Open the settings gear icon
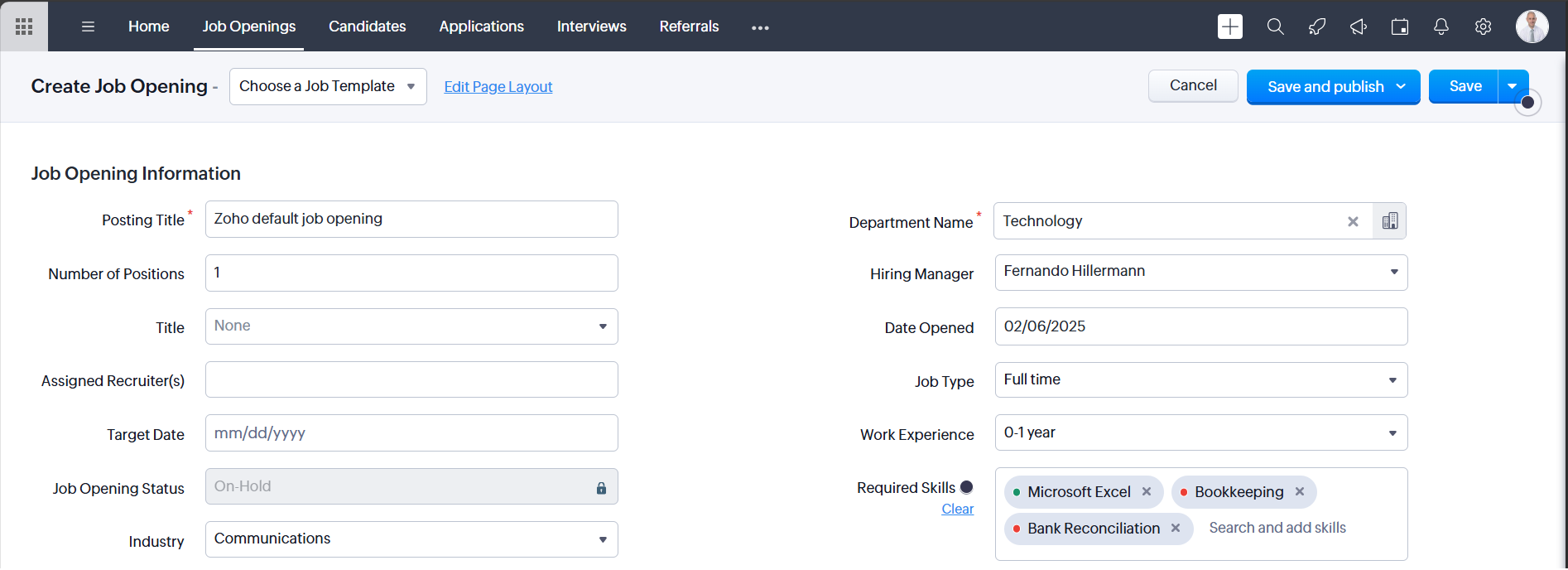 coord(1483,27)
